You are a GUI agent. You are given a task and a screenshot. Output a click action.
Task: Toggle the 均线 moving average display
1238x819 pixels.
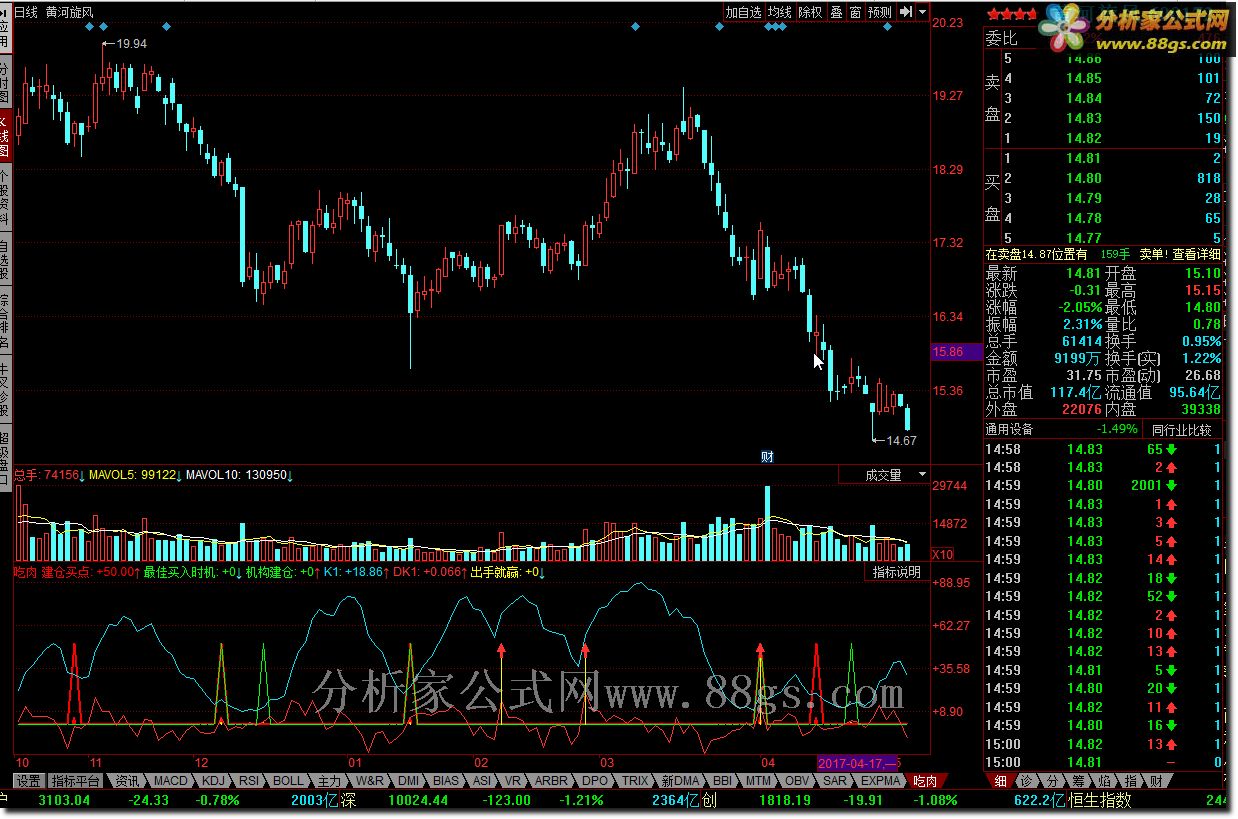[x=780, y=12]
